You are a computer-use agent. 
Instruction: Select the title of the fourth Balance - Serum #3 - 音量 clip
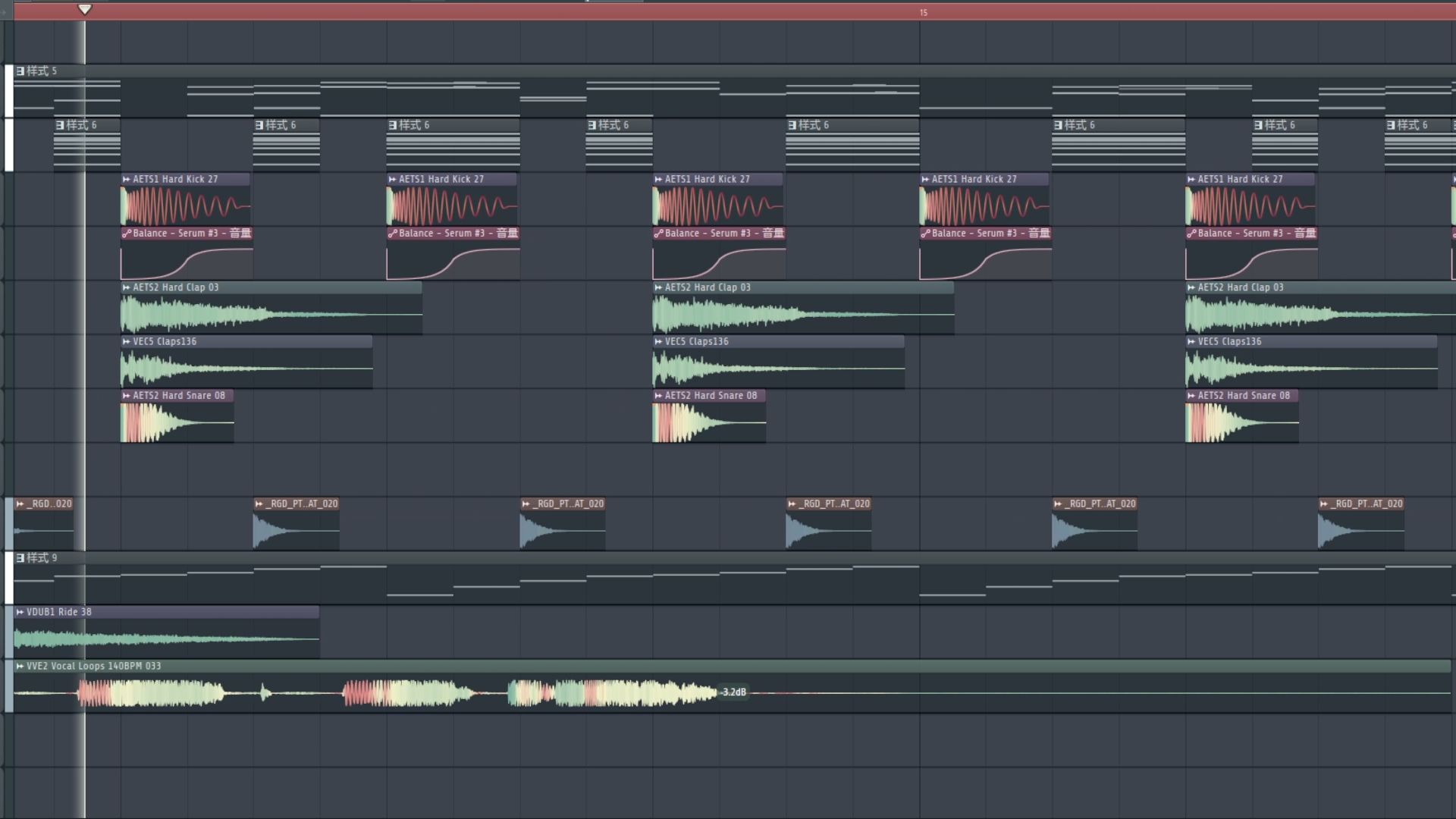click(x=991, y=234)
